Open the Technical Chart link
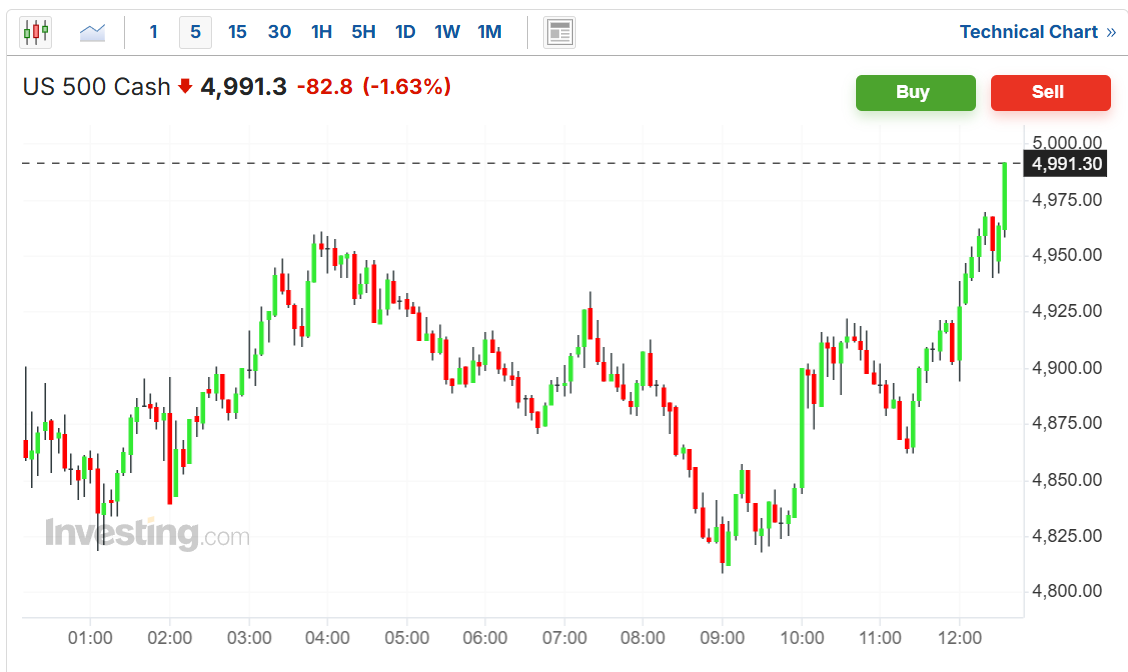Image resolution: width=1128 pixels, height=672 pixels. pos(1037,32)
